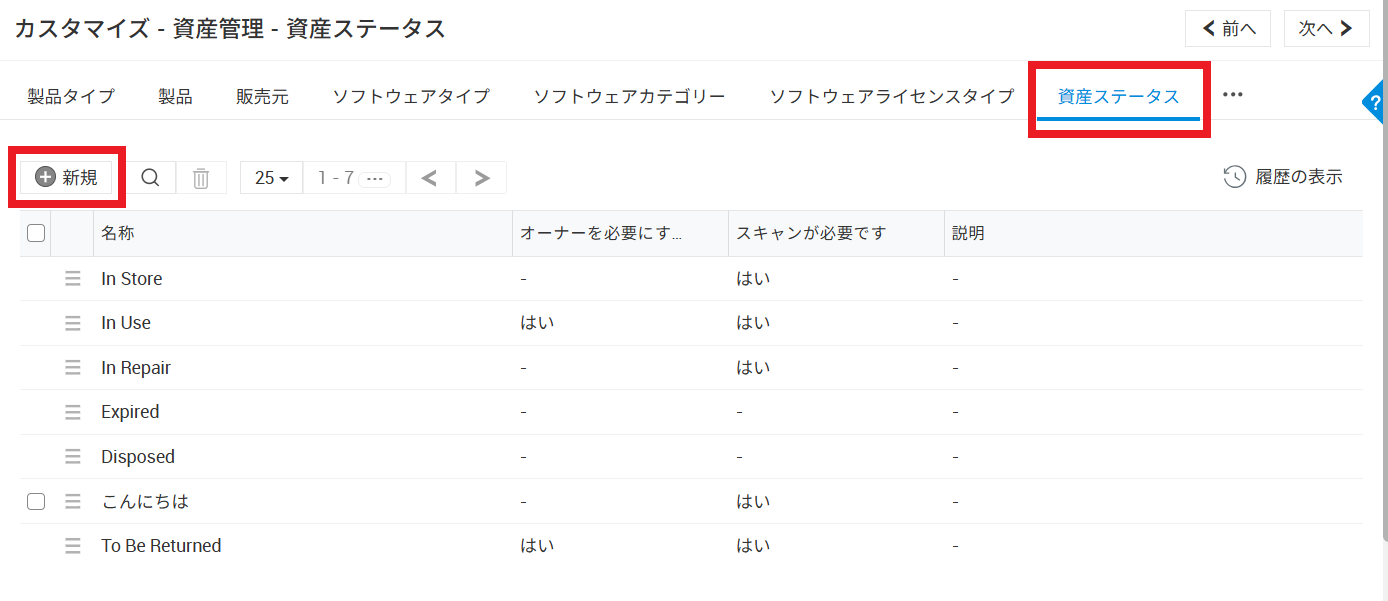Click drag handle icon for Expired row

(x=73, y=412)
